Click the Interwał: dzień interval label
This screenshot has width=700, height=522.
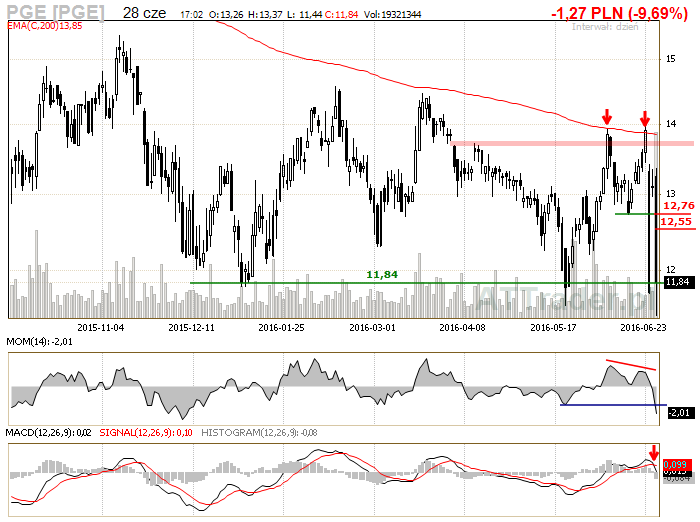pos(605,27)
